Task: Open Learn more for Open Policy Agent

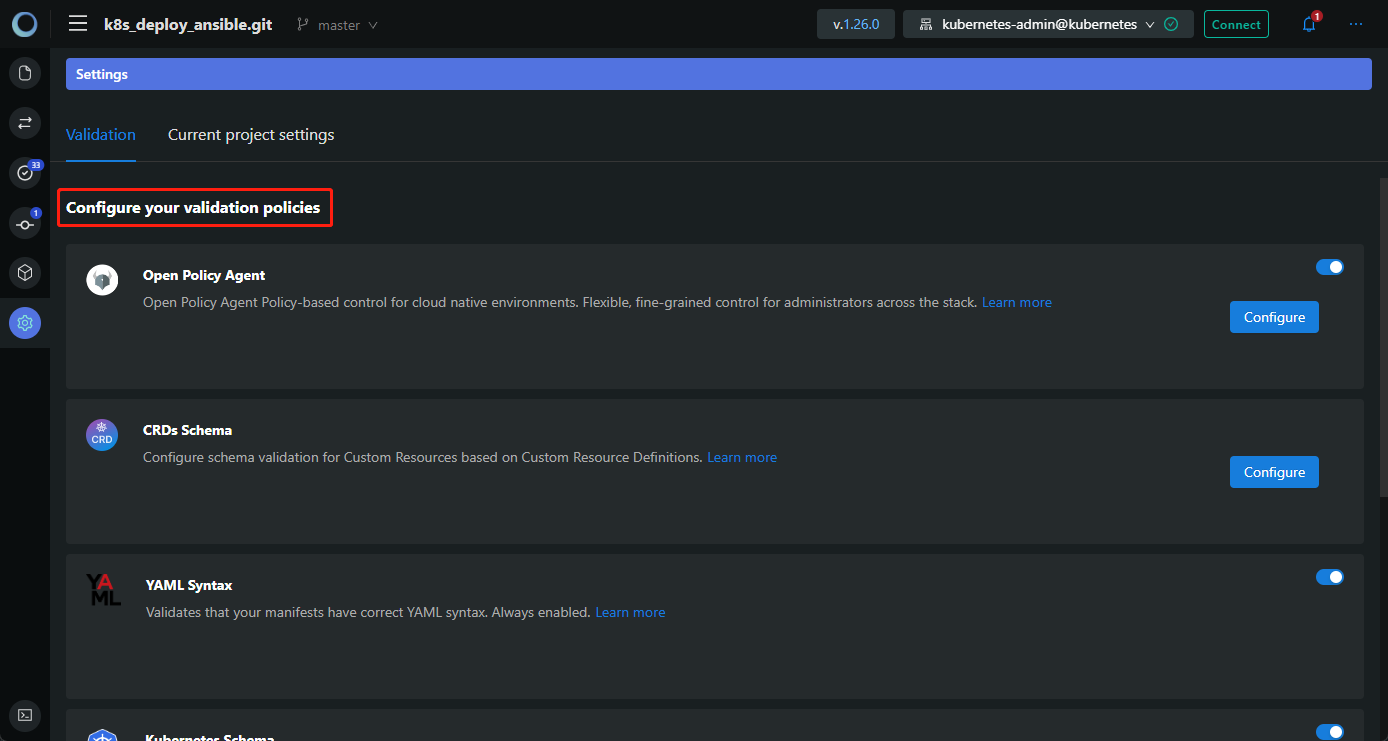Action: [x=1017, y=302]
